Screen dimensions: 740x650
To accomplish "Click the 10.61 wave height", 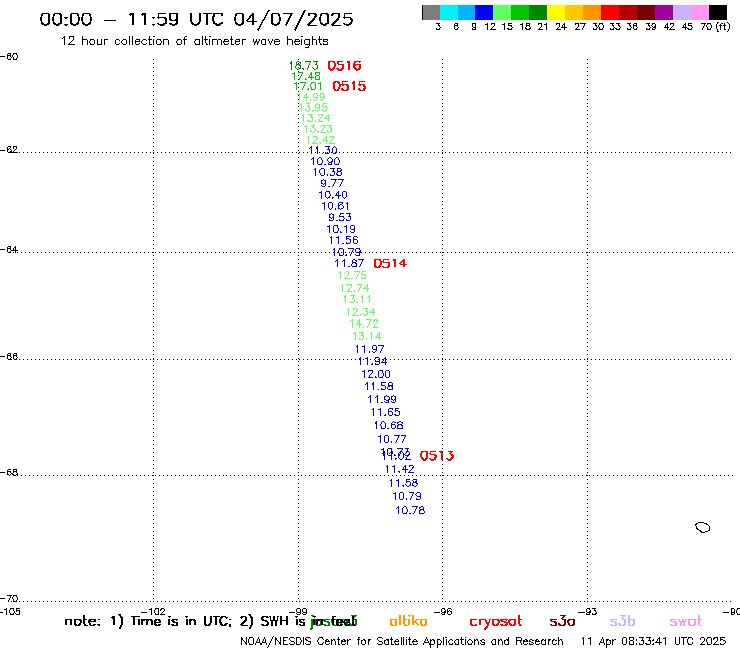I will (336, 206).
